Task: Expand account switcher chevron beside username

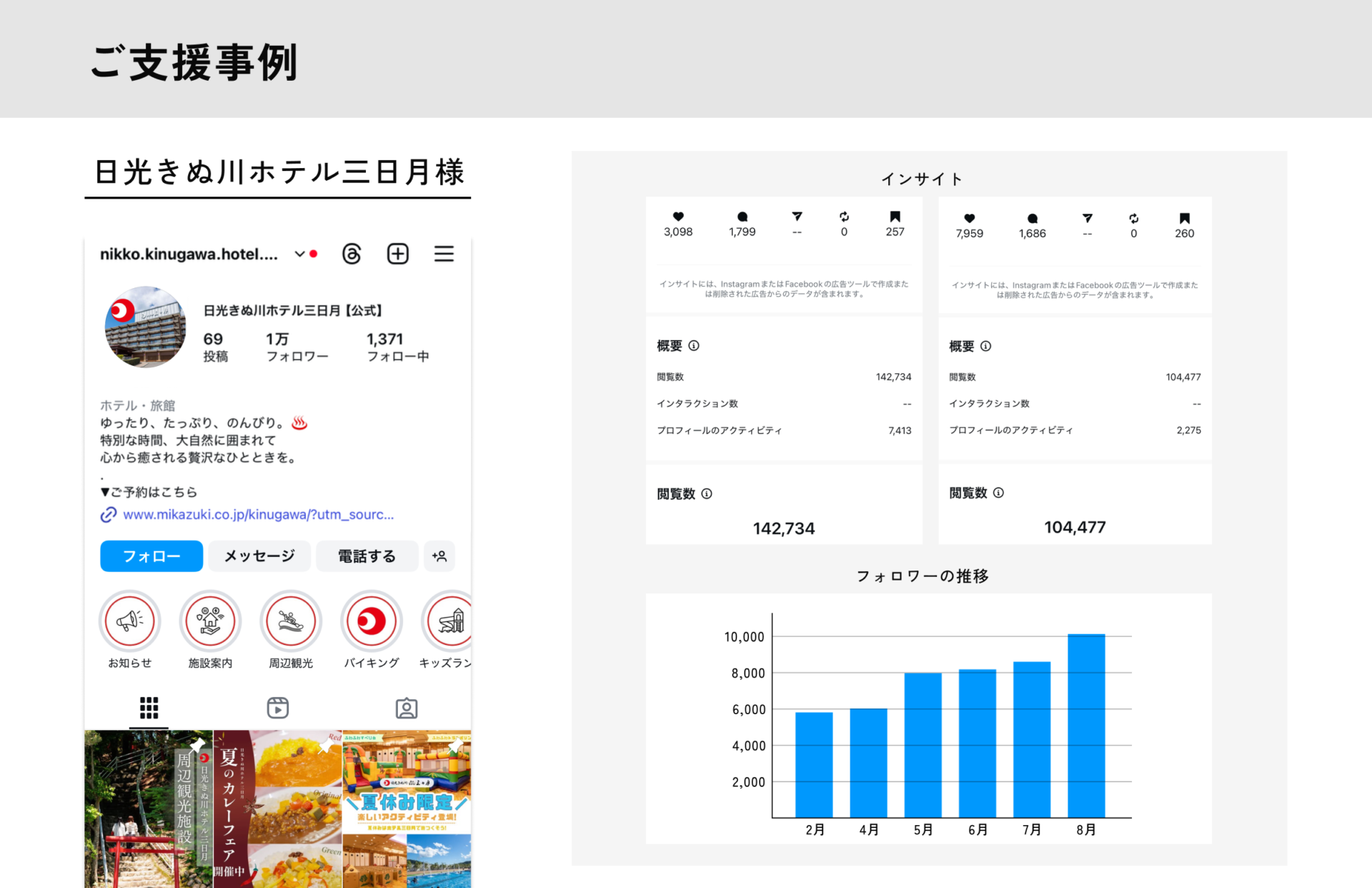Action: (300, 254)
